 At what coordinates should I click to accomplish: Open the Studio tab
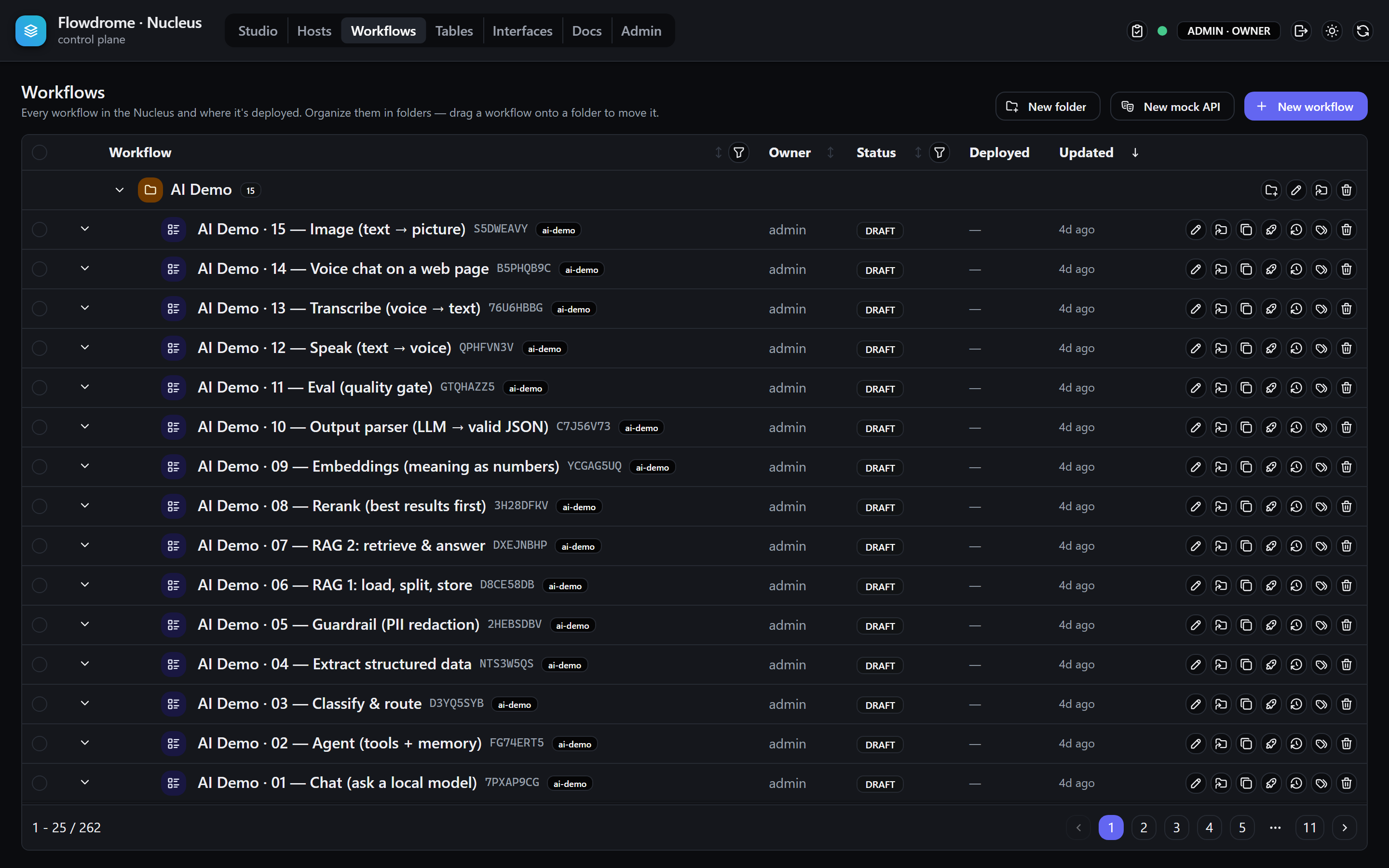point(258,31)
